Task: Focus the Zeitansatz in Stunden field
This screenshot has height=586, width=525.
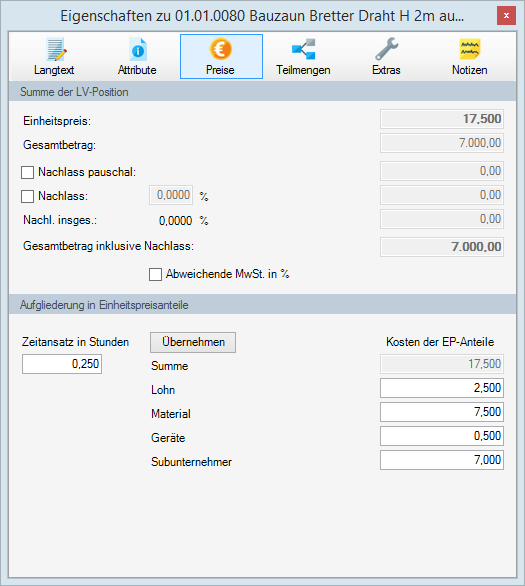Action: click(x=62, y=364)
